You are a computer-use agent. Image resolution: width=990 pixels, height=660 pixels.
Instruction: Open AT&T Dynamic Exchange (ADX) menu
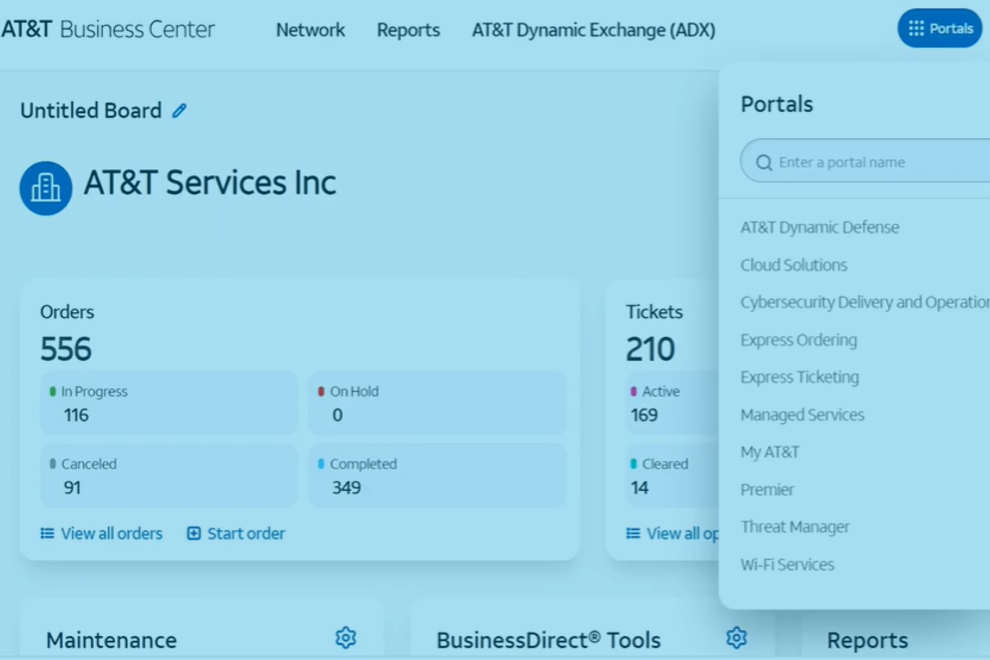pyautogui.click(x=593, y=30)
